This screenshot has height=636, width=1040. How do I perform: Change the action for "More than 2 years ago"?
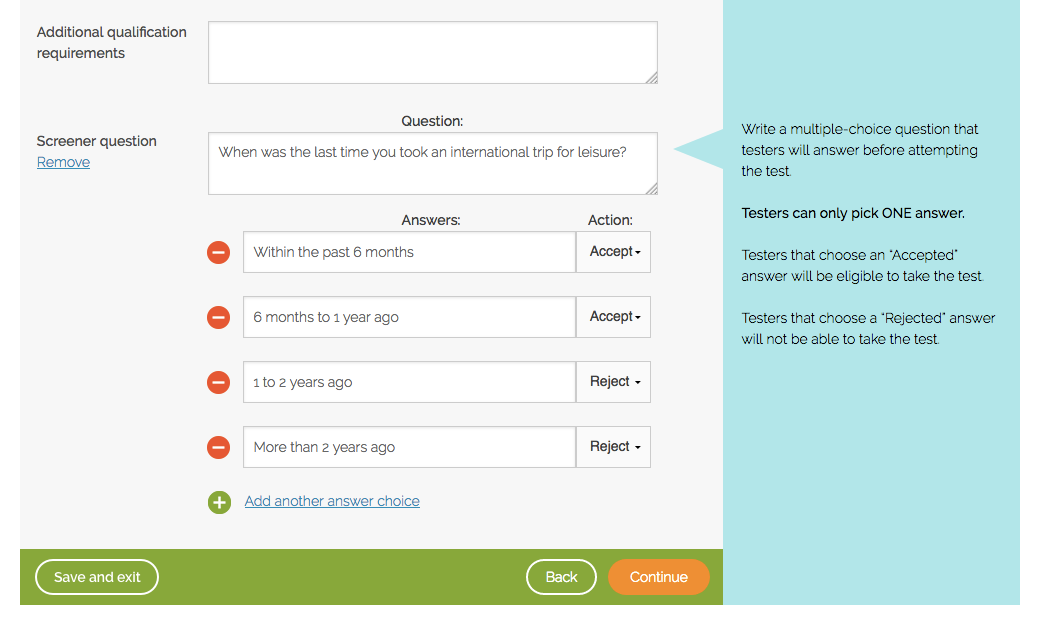point(613,446)
